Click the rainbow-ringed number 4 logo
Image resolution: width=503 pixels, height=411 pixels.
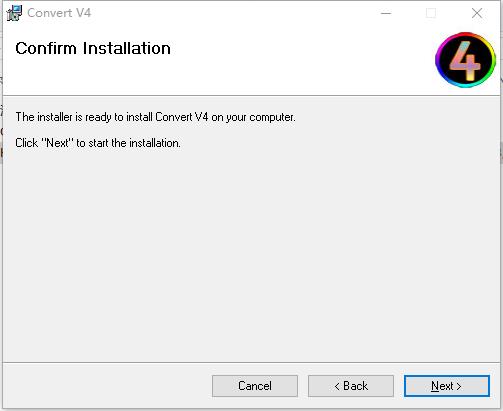(465, 60)
